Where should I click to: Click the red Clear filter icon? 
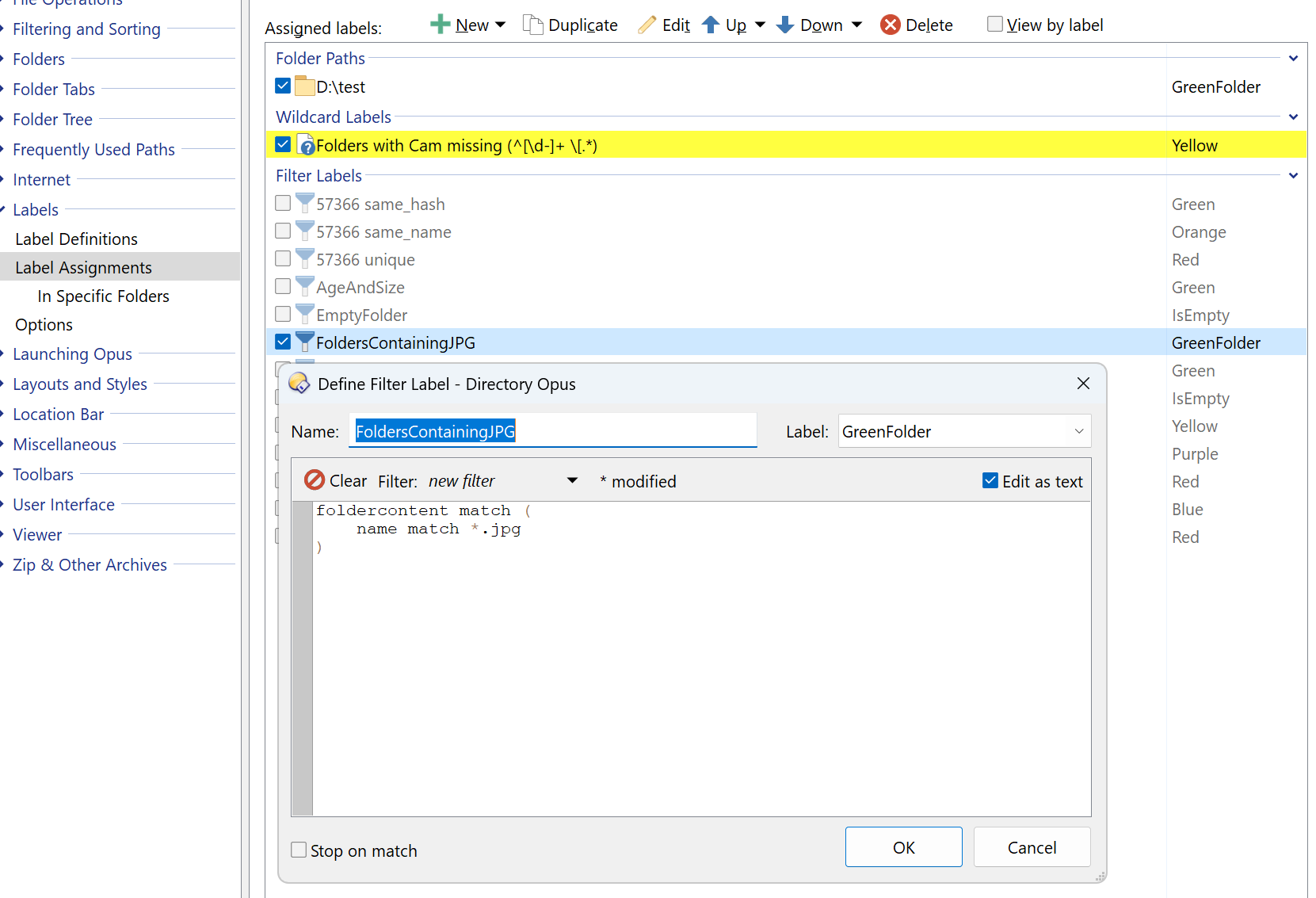(x=315, y=480)
